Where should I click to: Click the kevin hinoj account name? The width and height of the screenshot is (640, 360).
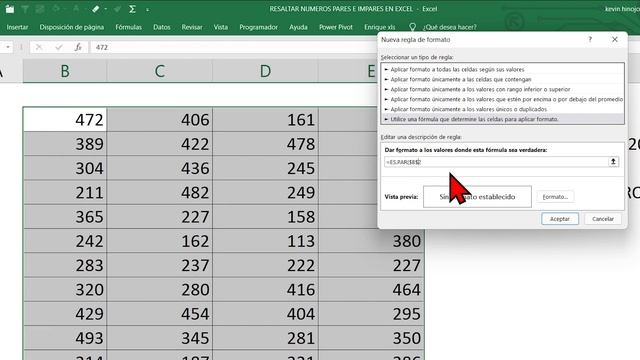click(622, 9)
